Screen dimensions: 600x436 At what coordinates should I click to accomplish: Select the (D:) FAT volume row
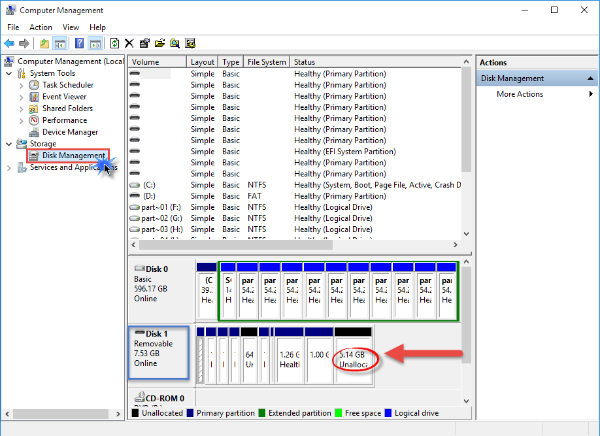295,196
